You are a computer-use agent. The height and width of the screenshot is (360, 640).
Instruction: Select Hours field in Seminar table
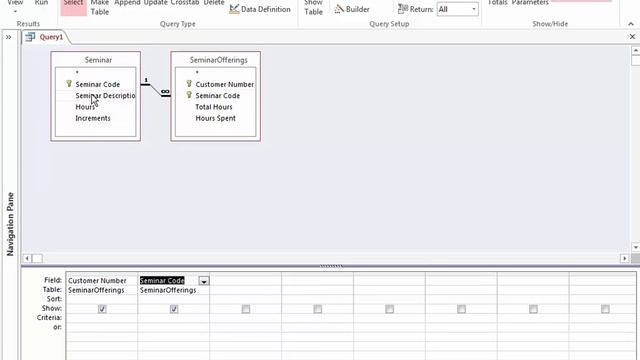(x=85, y=107)
